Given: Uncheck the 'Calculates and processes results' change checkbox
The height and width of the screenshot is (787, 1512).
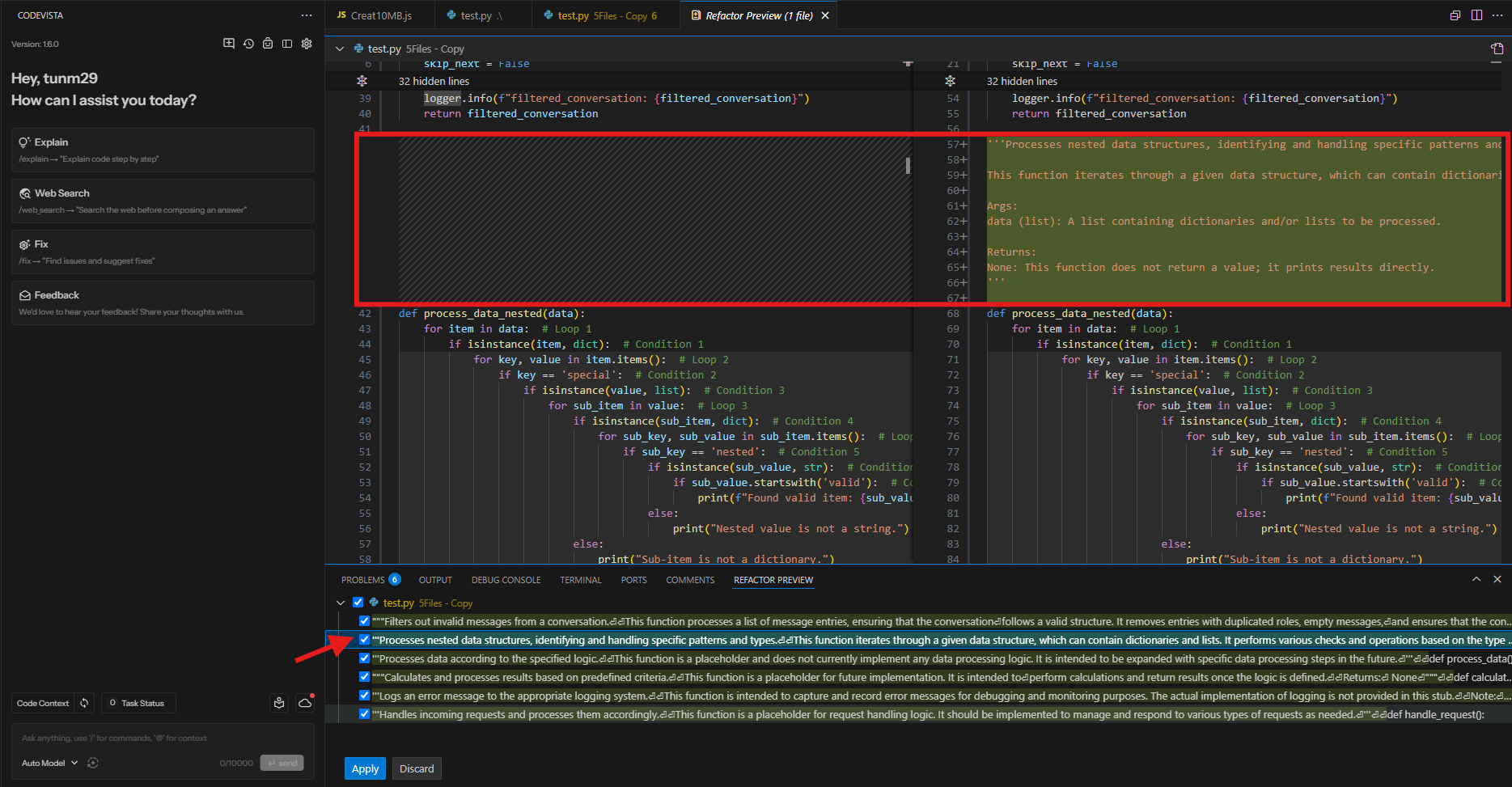Looking at the screenshot, I should [364, 677].
